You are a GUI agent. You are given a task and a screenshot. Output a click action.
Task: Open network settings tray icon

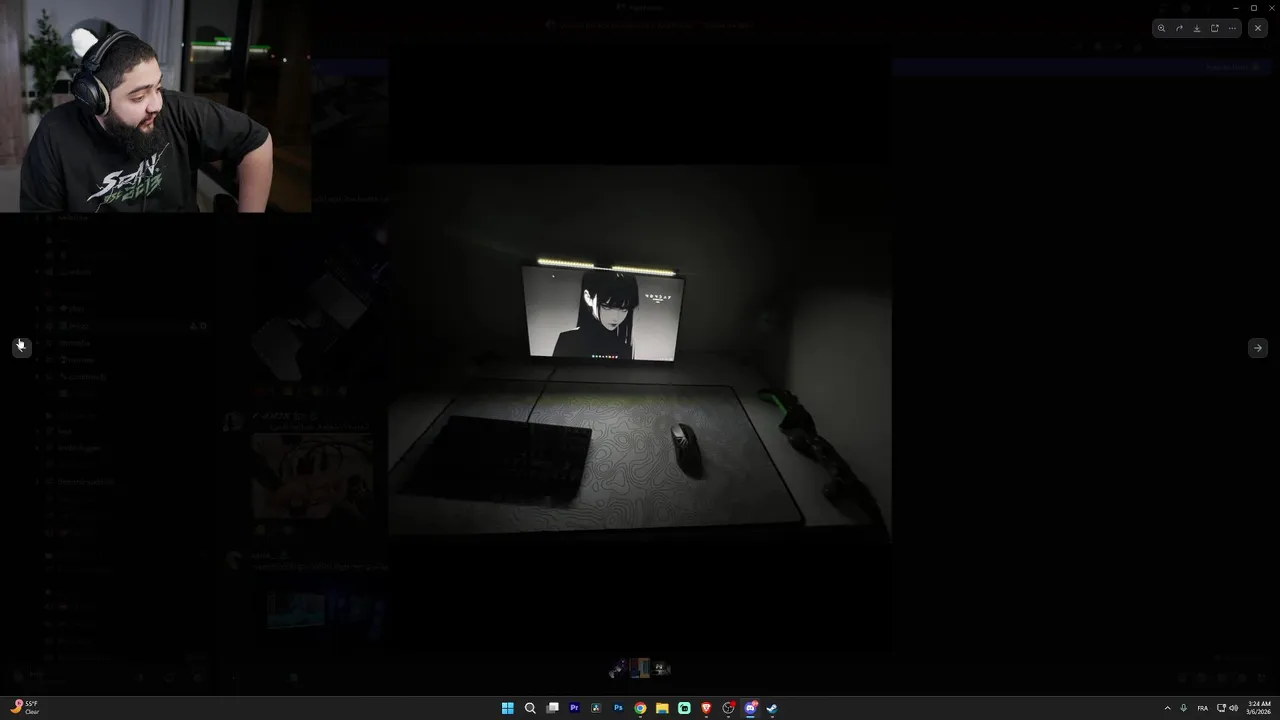1221,708
